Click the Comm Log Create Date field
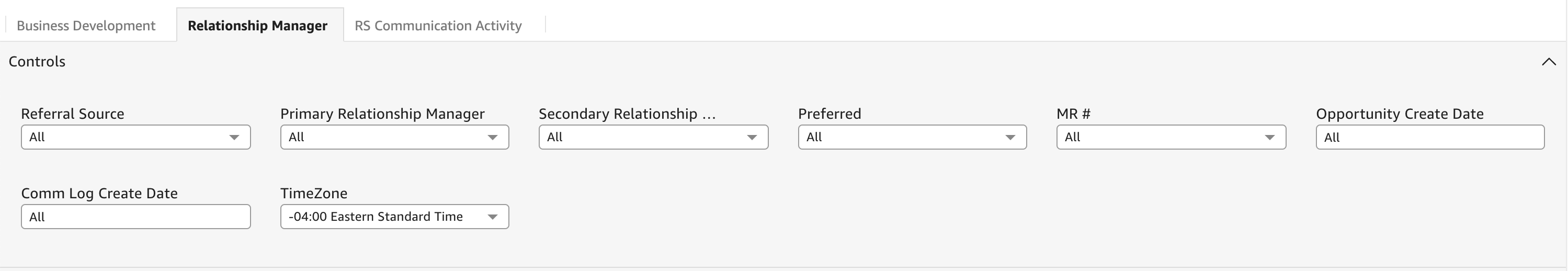 tap(135, 217)
